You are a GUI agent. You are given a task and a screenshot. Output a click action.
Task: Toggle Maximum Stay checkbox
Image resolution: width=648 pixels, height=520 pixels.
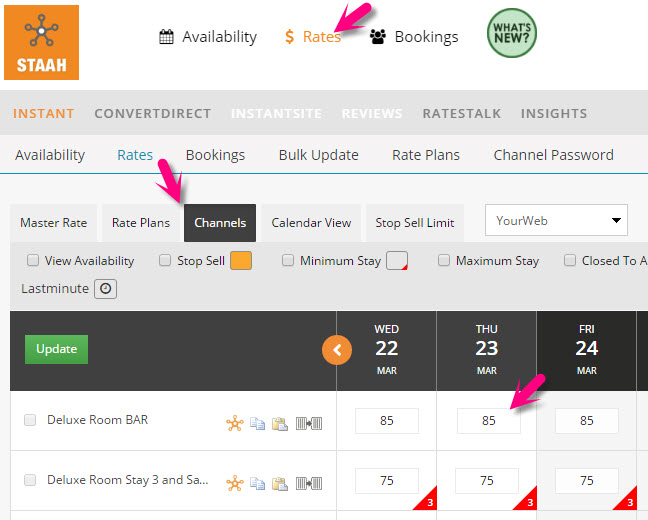point(444,260)
